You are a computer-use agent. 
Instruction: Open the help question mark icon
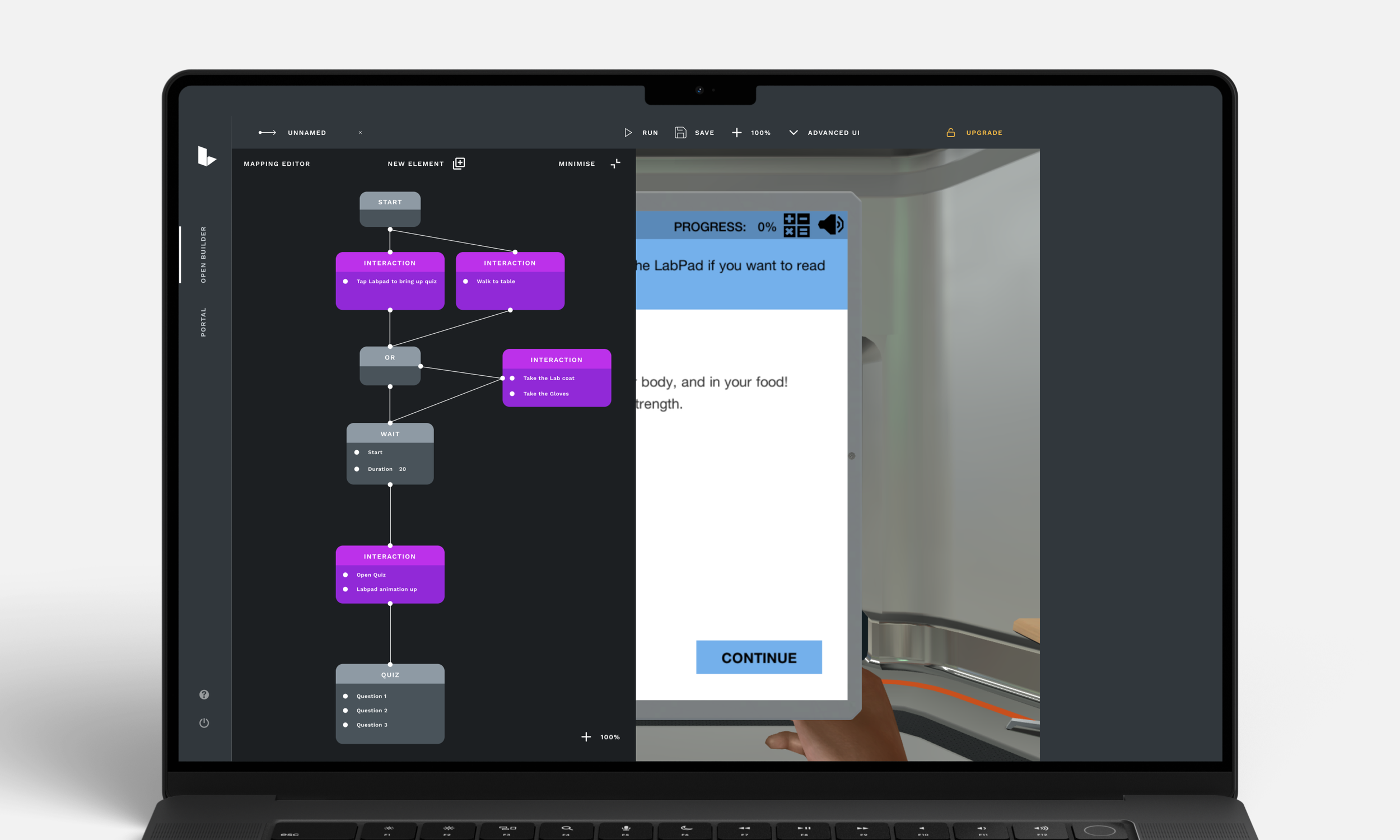[204, 694]
